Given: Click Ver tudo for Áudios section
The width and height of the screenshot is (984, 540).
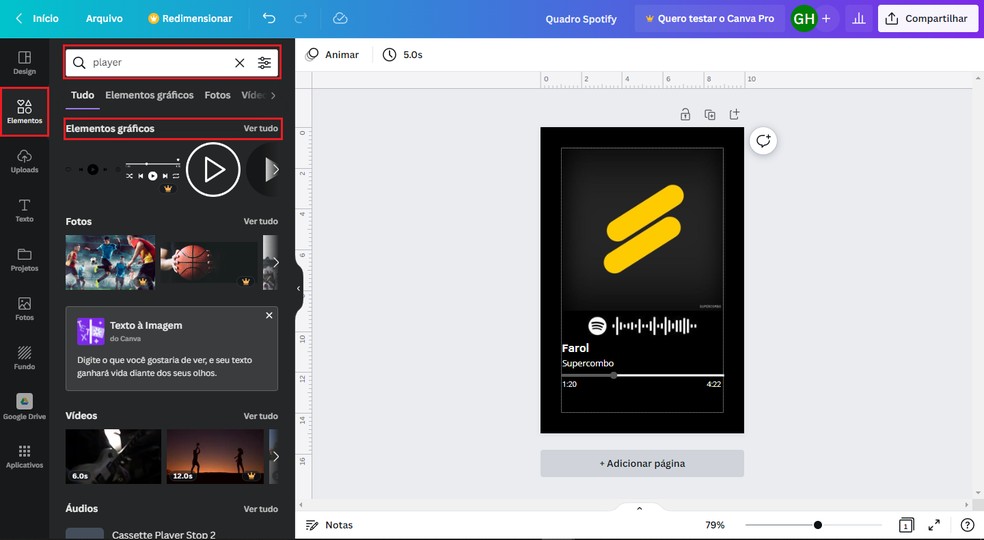Looking at the screenshot, I should pos(260,509).
